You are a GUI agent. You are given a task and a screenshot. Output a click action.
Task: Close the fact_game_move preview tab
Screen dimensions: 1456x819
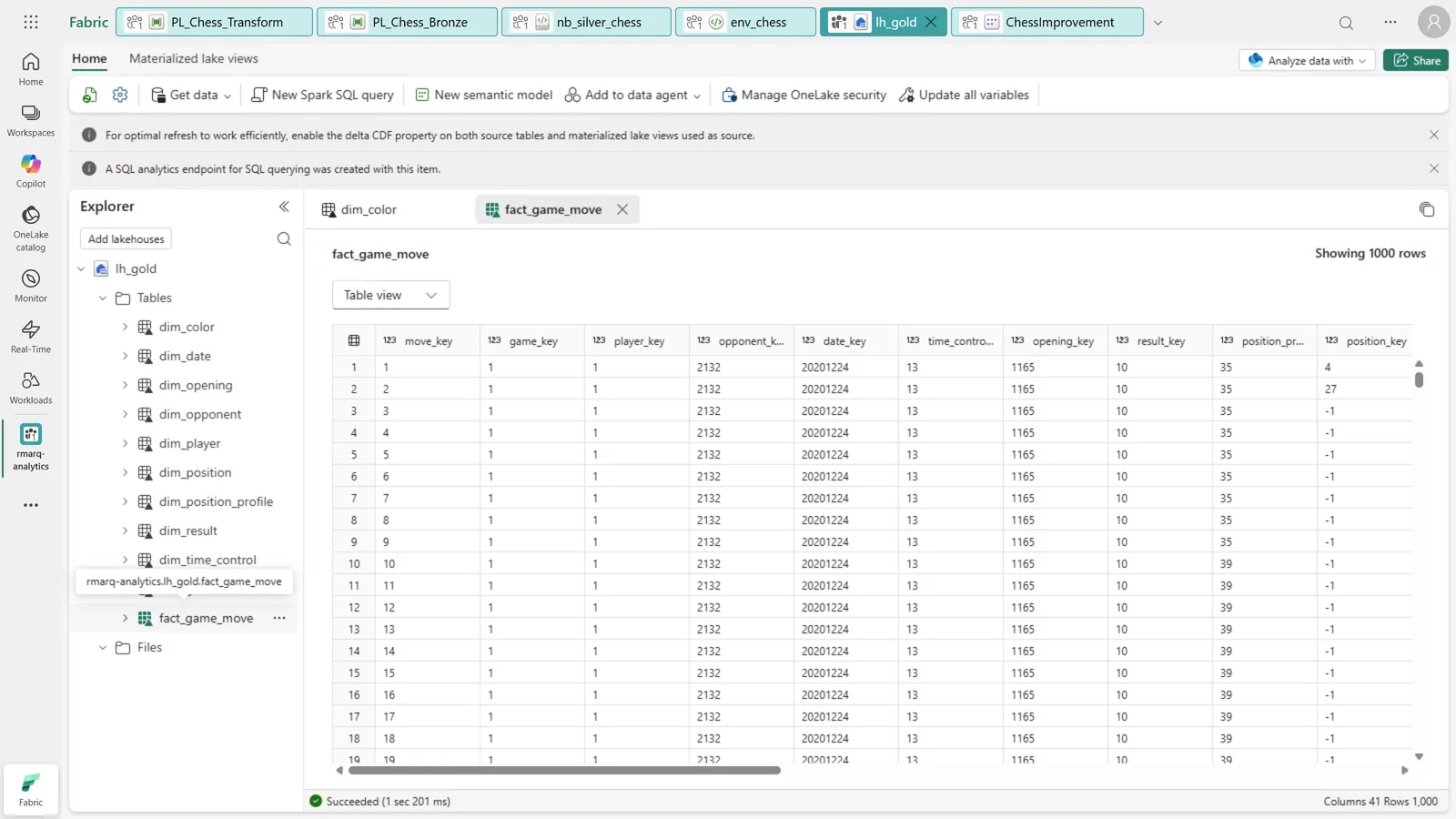622,209
